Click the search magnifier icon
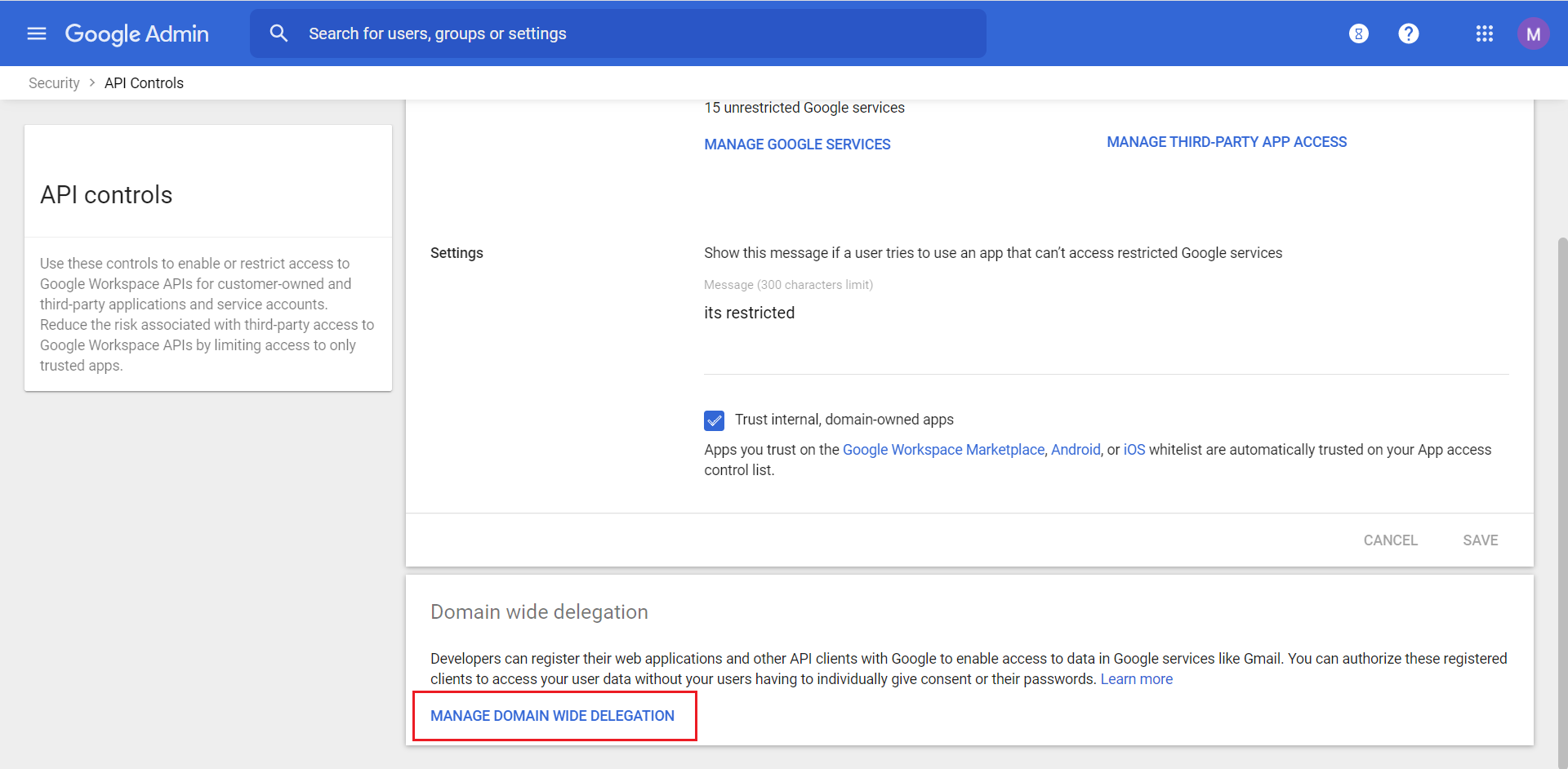The width and height of the screenshot is (1568, 769). (x=279, y=33)
